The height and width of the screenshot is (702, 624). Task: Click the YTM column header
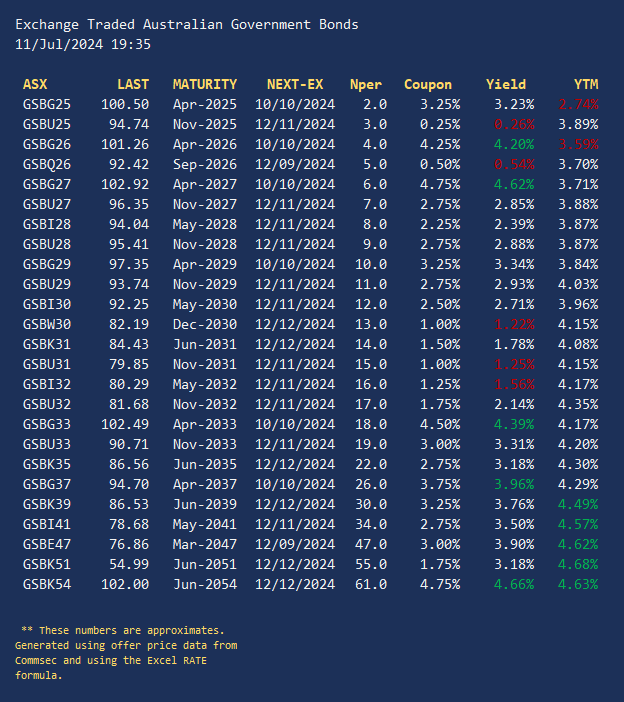pos(585,85)
